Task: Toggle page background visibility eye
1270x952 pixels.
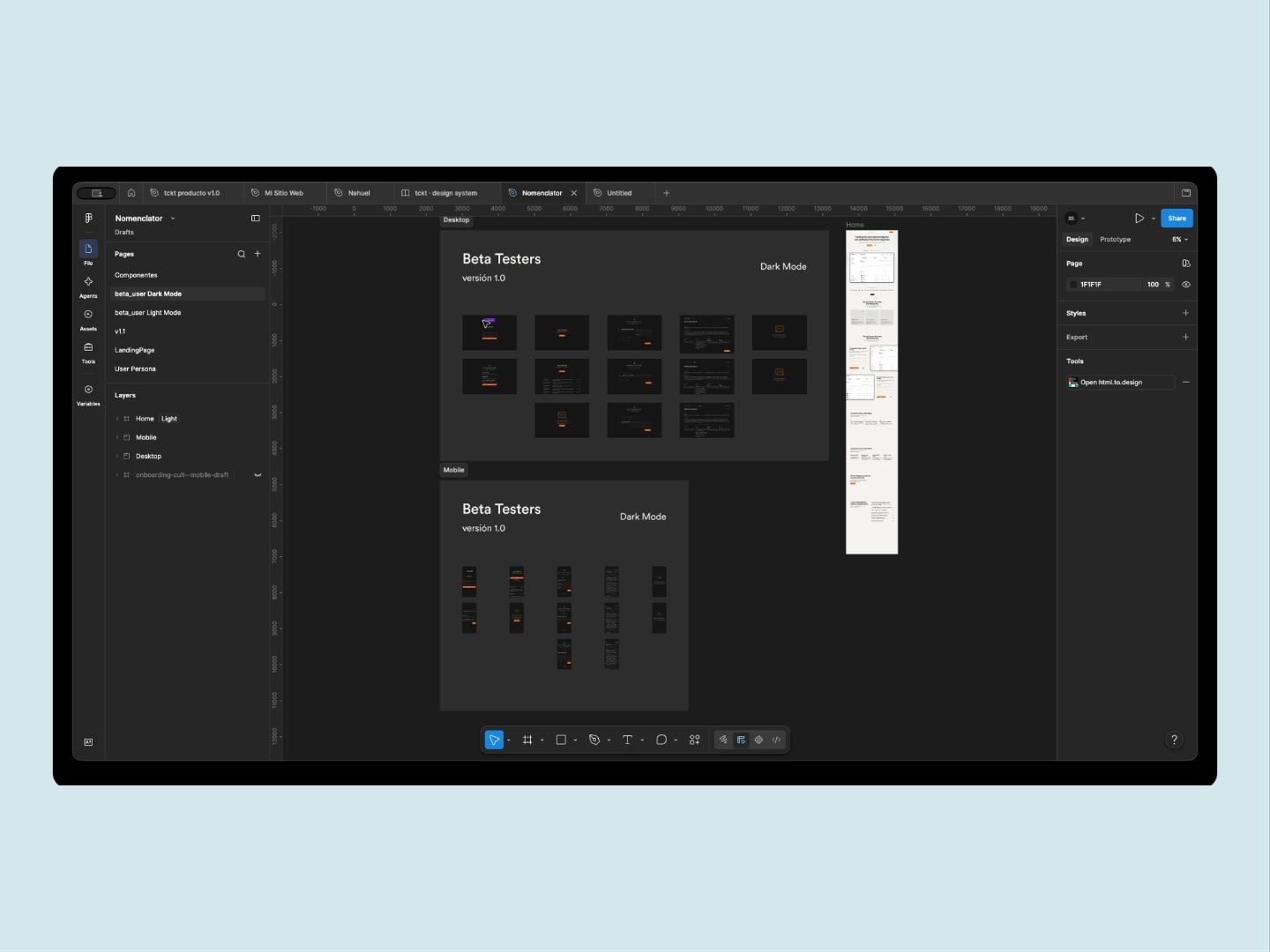Action: point(1186,285)
